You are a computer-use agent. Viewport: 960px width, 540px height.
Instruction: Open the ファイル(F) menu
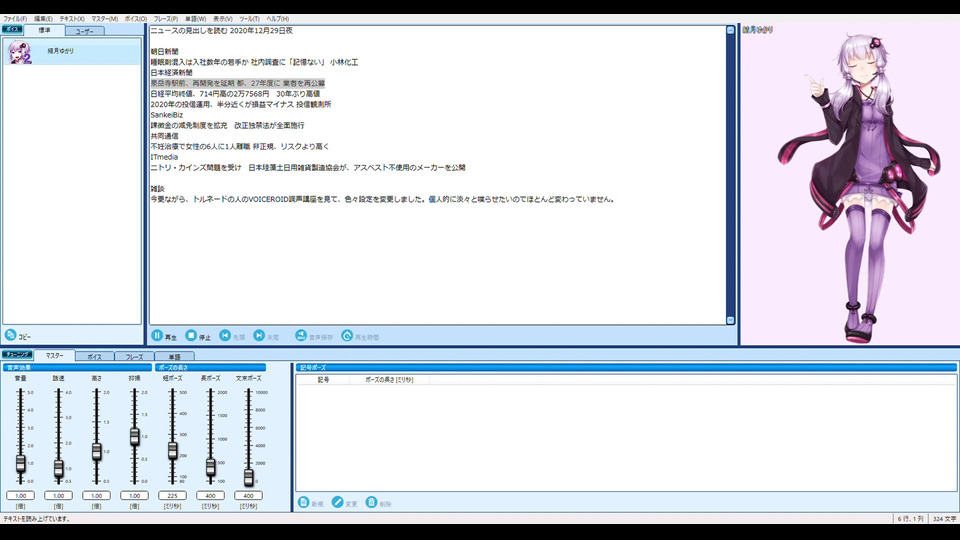pyautogui.click(x=15, y=19)
